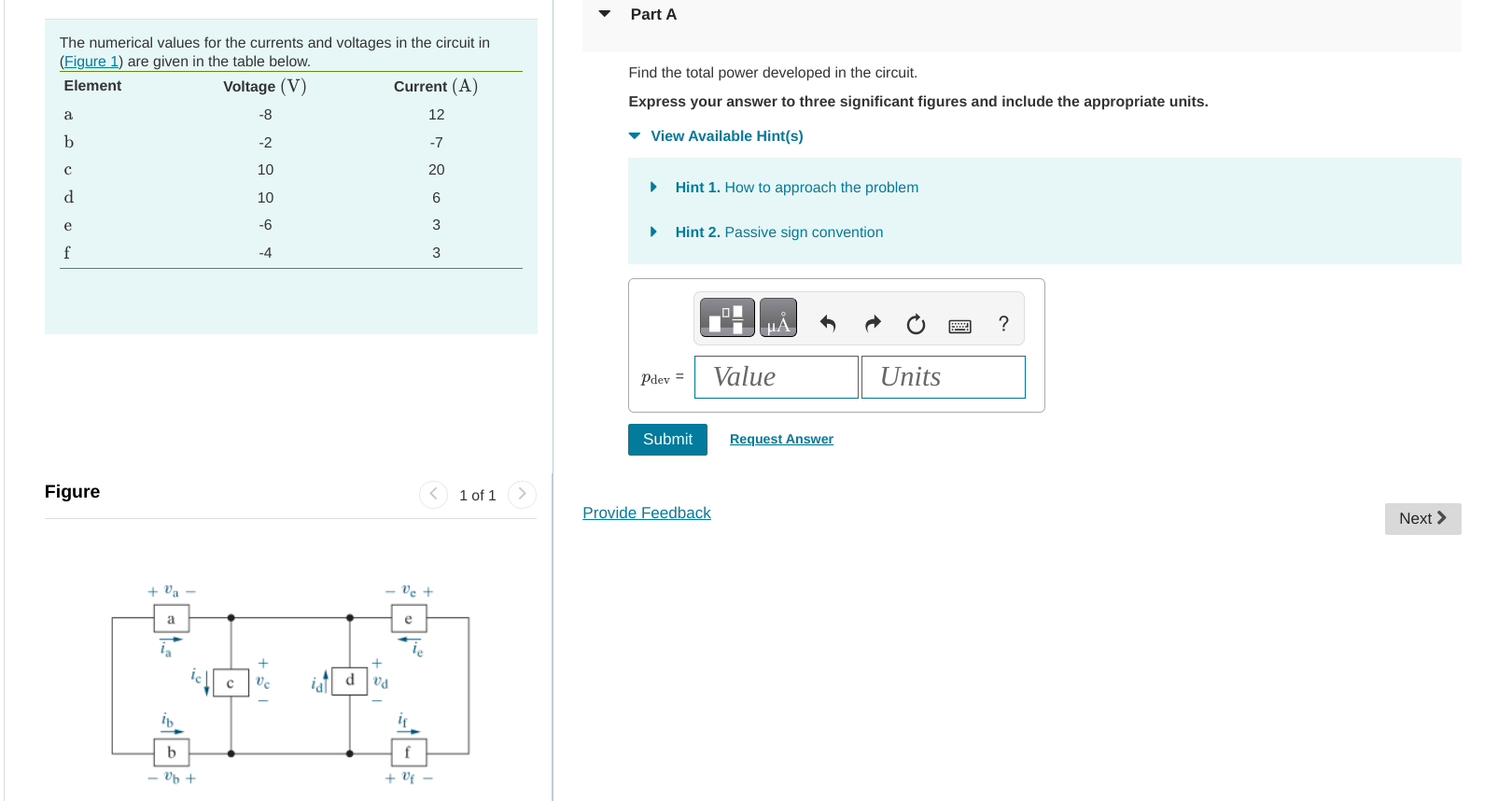Click the previous figure chevron
The image size is (1512, 801).
[433, 495]
